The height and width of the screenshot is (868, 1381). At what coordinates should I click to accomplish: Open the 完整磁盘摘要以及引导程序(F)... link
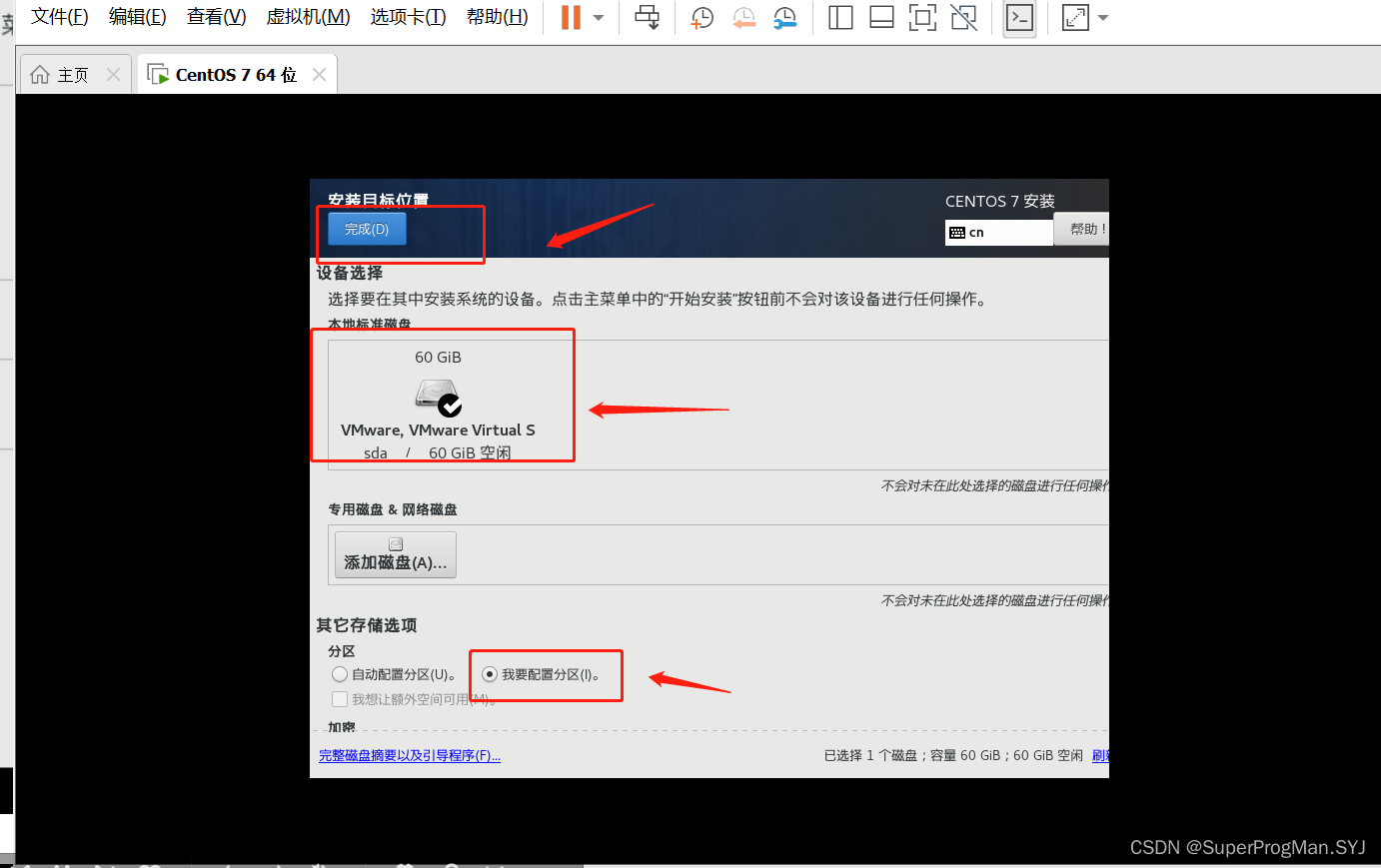pos(410,755)
